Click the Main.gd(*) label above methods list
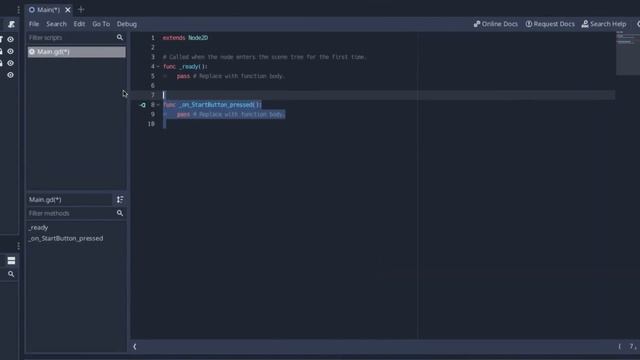 click(45, 200)
